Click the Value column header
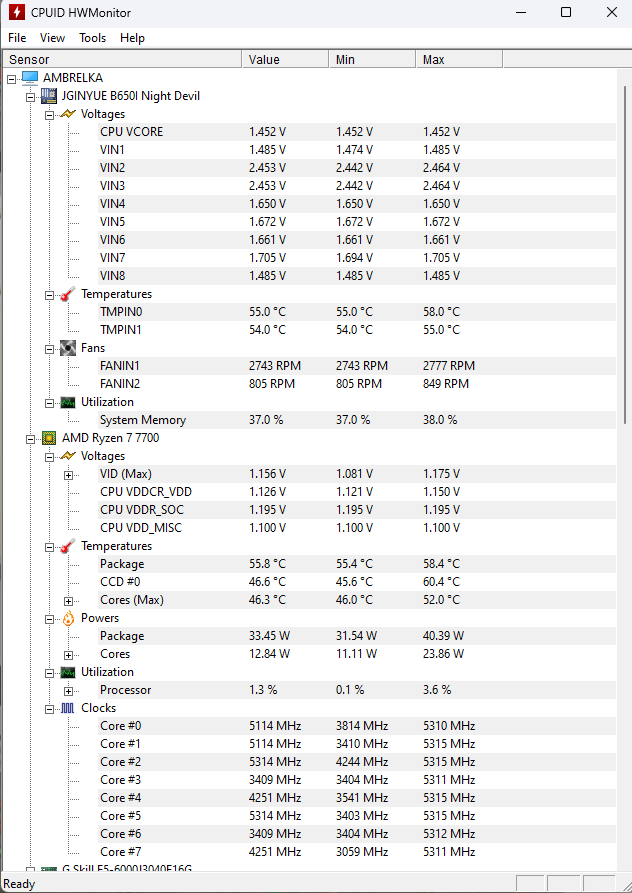 (285, 59)
